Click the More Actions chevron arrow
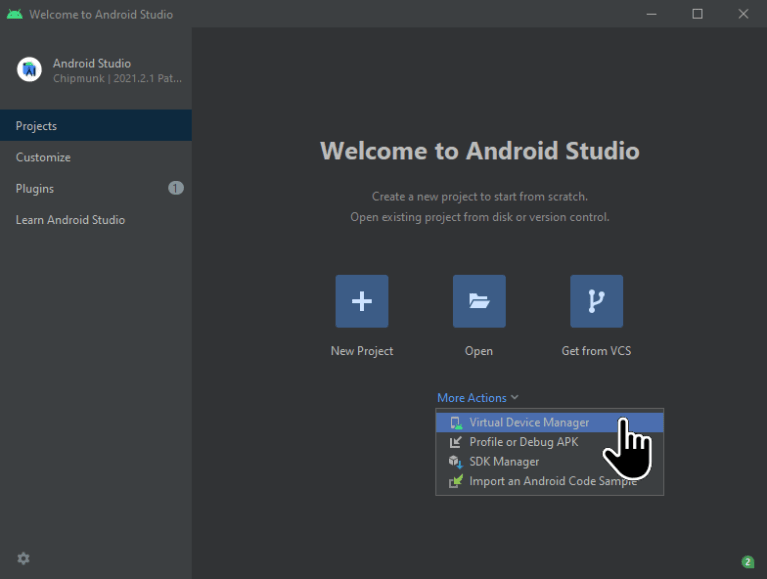 [515, 398]
